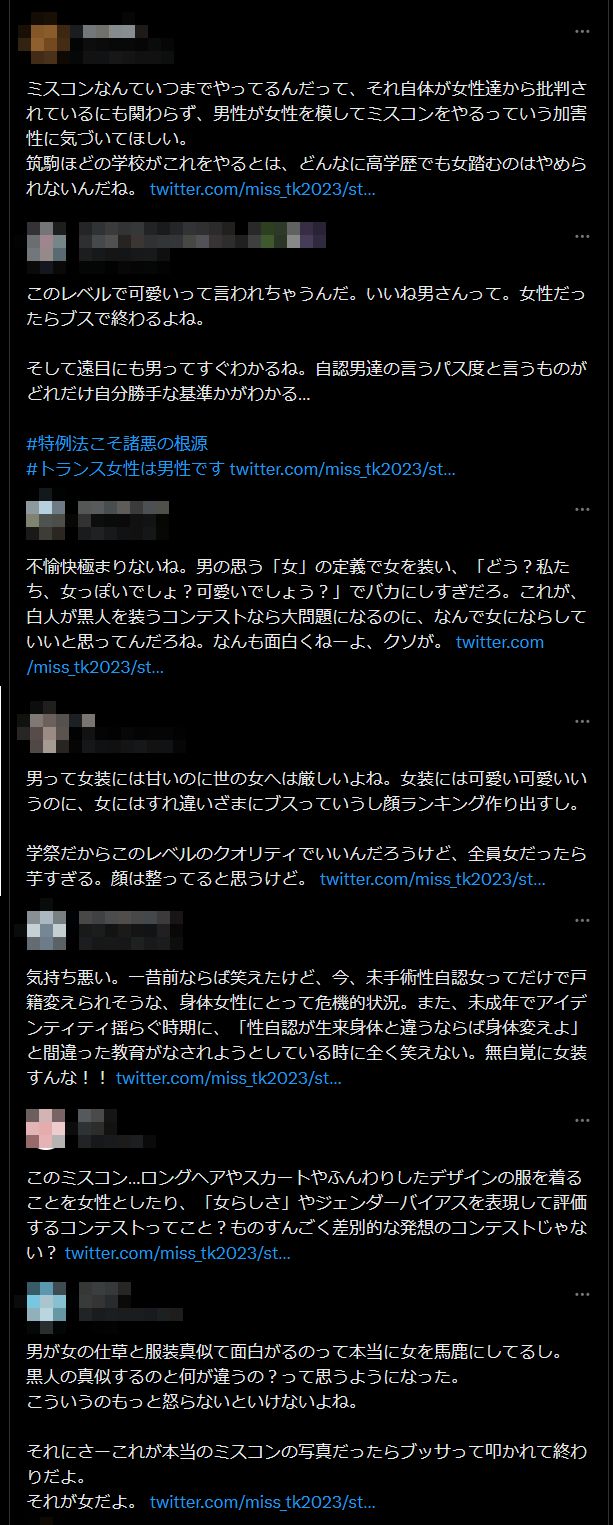
Task: Follow miss_tk2023 link after 無自覚に女装すんな！！
Action: pyautogui.click(x=229, y=1077)
